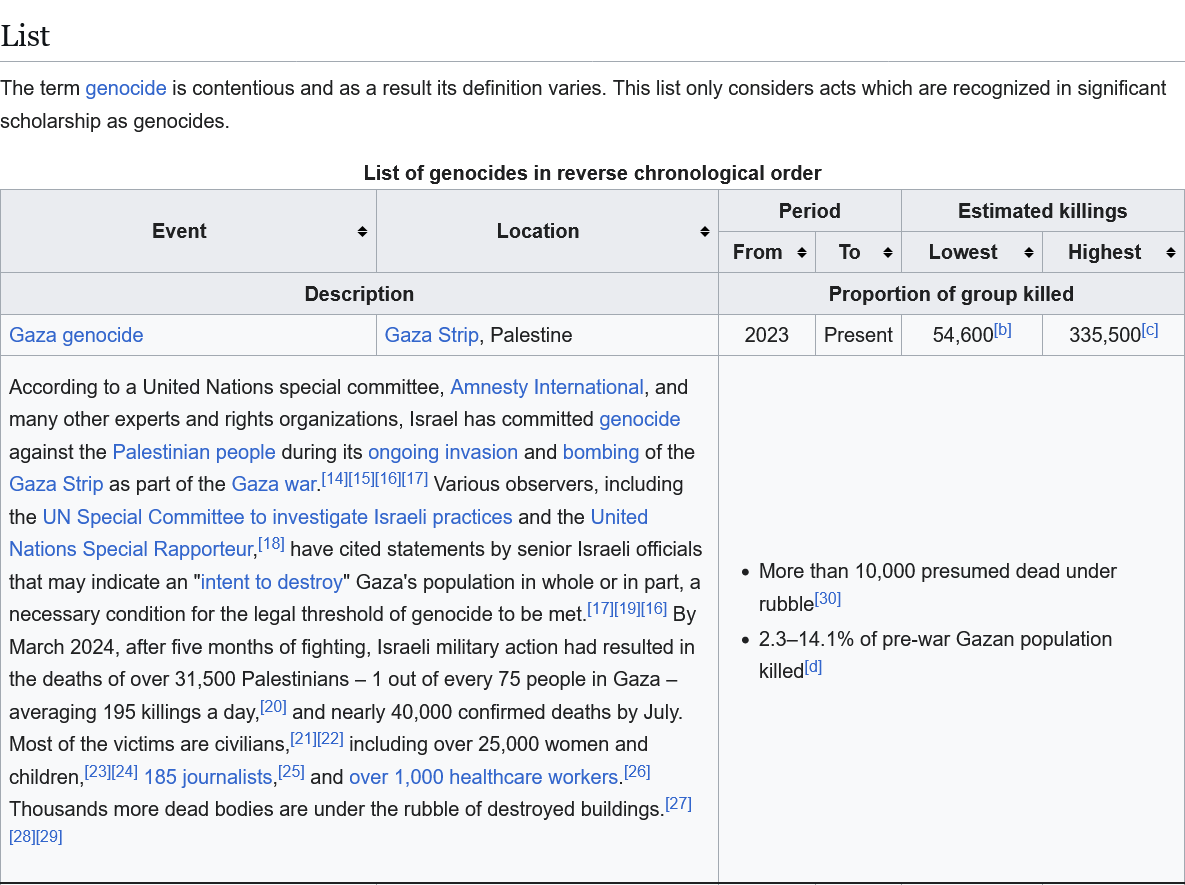Click the Description header cell
Screen dimensions: 1185x885
point(359,294)
